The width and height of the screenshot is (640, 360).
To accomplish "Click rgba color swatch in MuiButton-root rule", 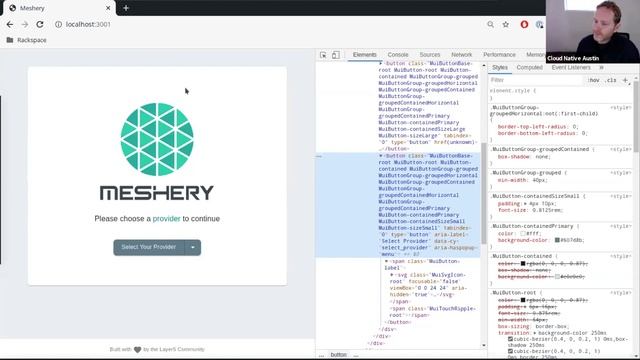I will [x=523, y=300].
